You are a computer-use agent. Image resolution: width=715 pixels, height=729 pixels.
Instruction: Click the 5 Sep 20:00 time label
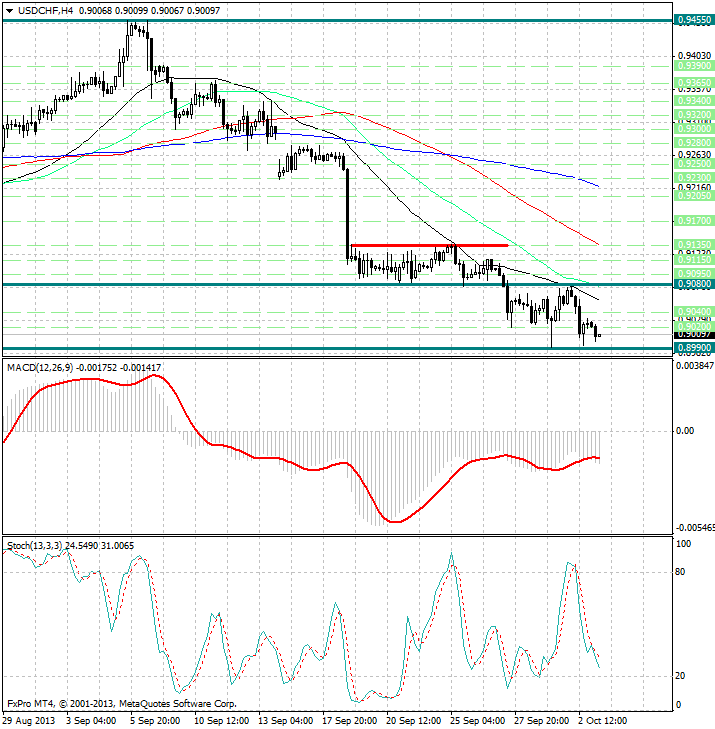click(x=155, y=721)
